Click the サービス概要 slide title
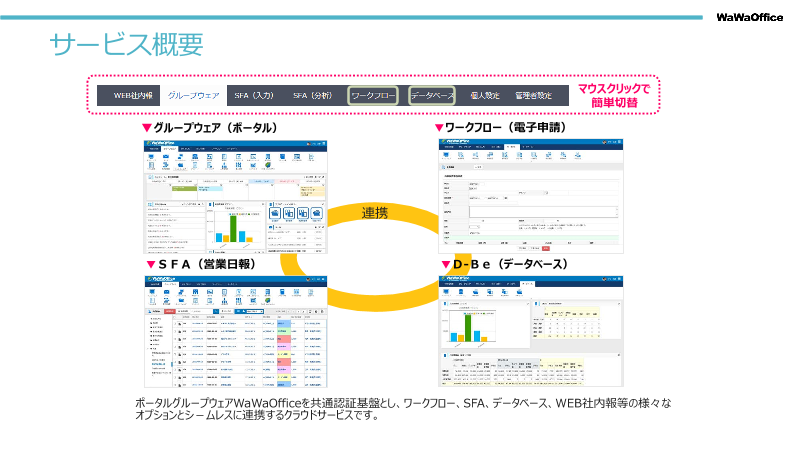Viewport: 800px width, 450px height. pos(126,44)
